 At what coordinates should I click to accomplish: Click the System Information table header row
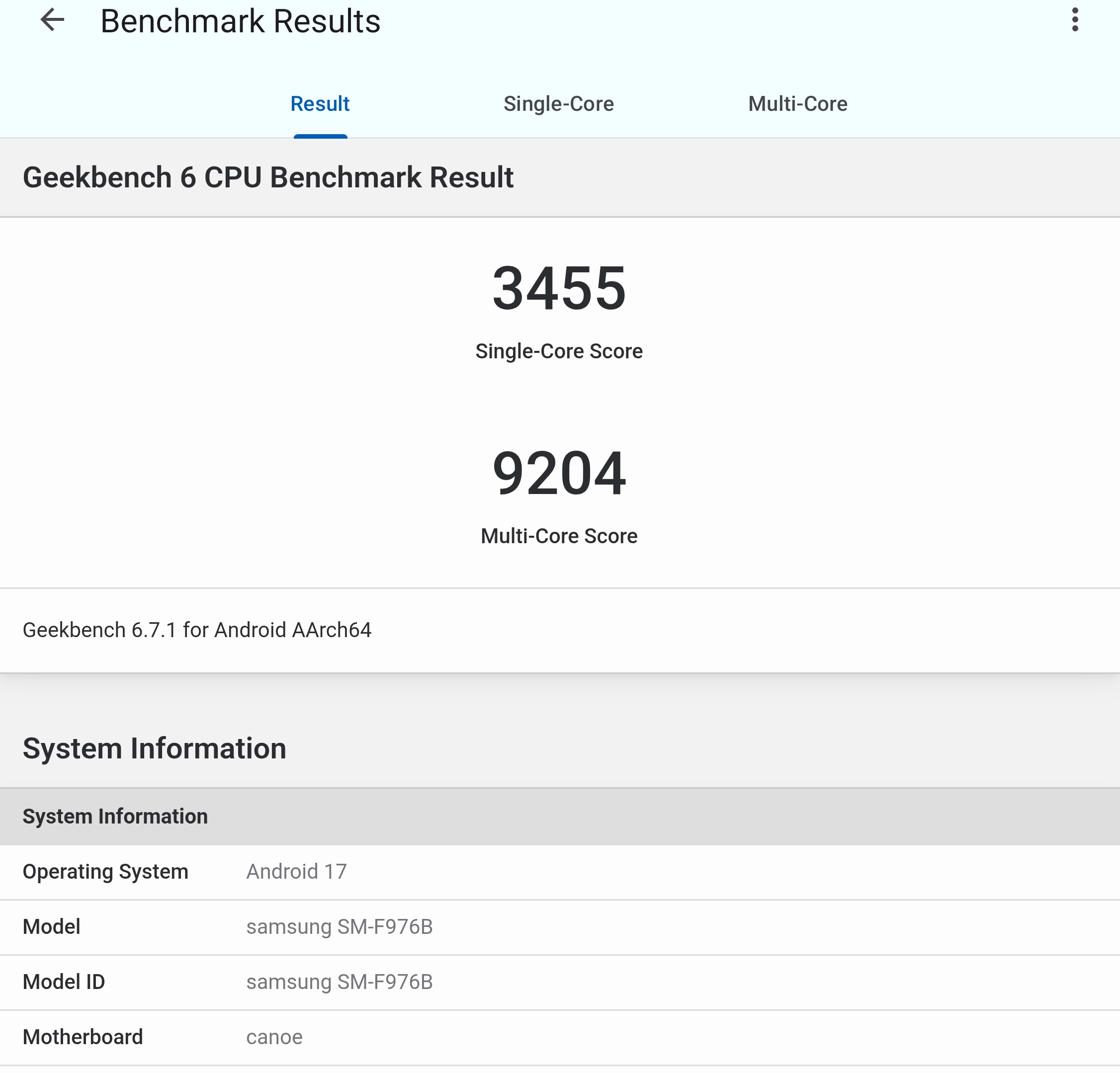point(560,817)
